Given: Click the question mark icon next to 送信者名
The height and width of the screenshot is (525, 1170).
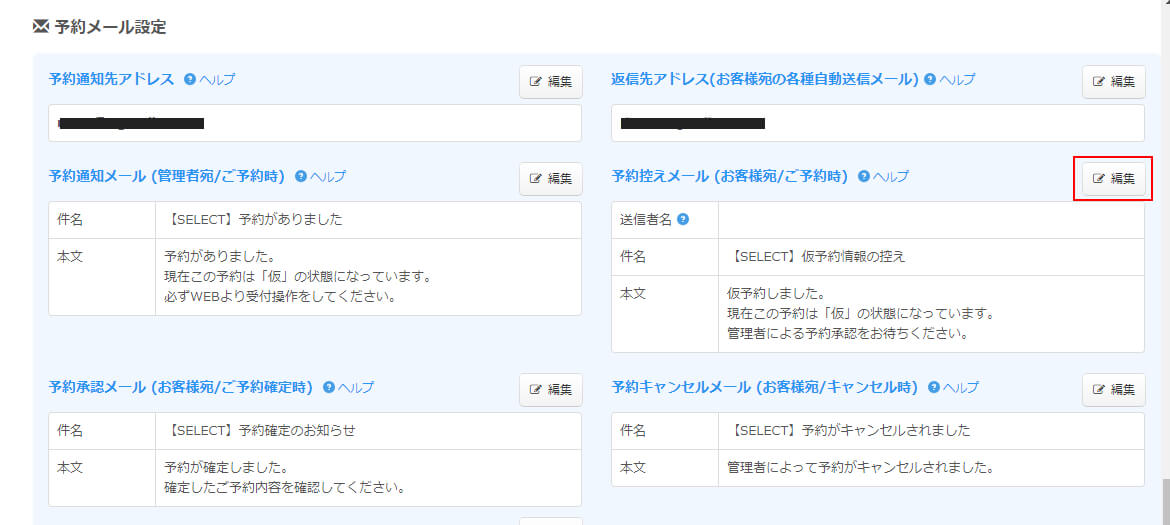Looking at the screenshot, I should (683, 219).
